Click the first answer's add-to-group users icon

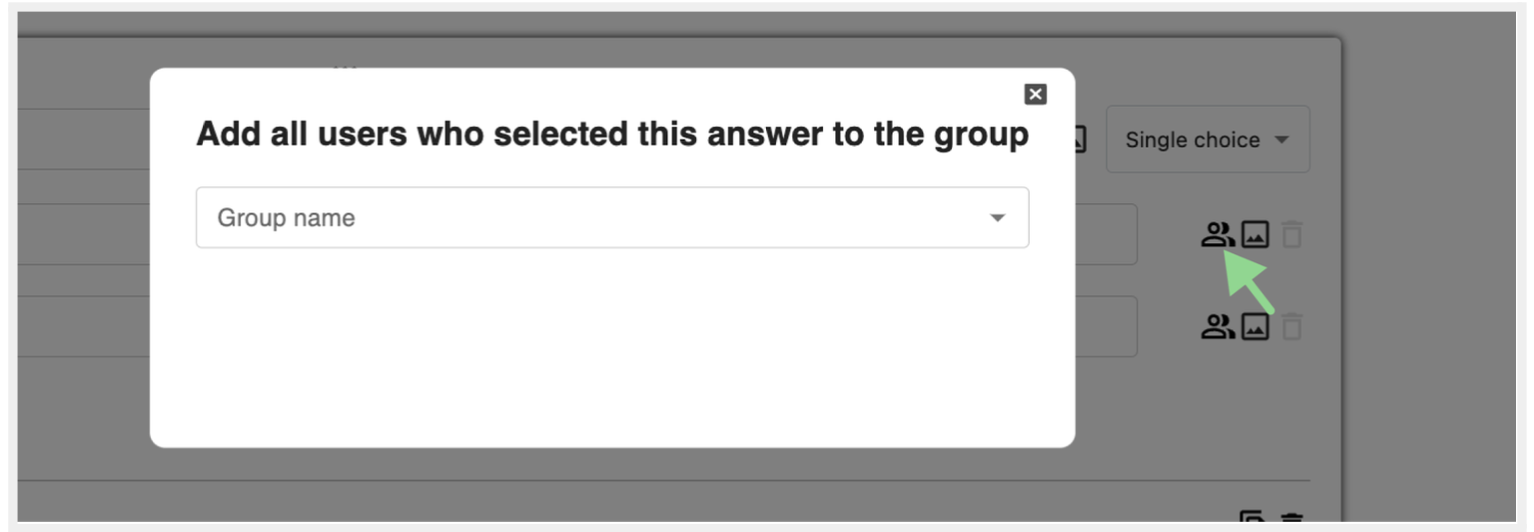1216,235
